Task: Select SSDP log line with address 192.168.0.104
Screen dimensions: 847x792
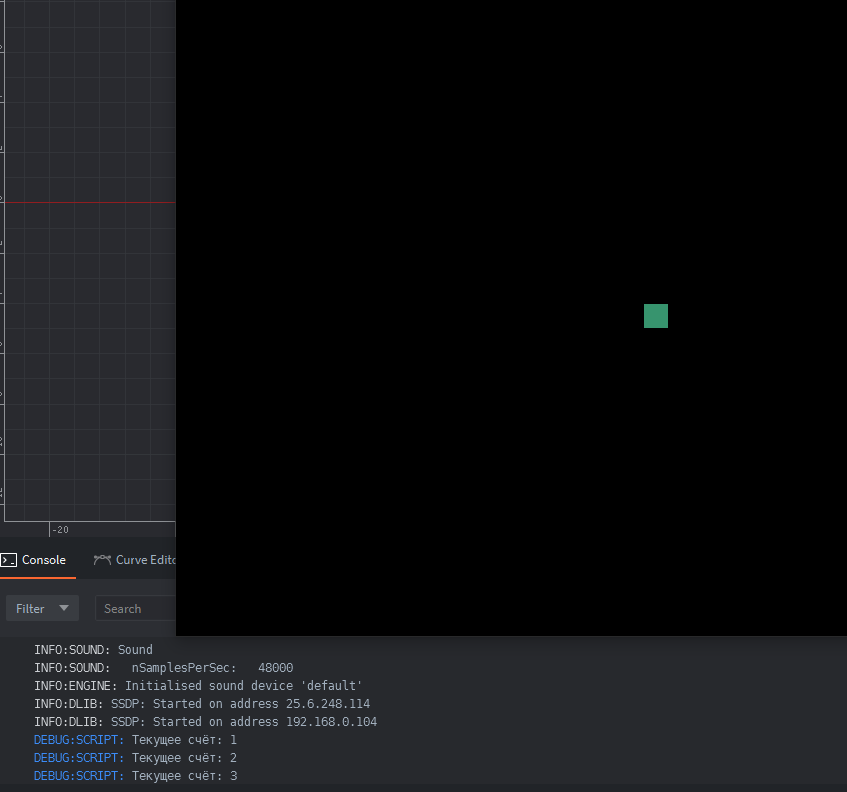Action: (205, 722)
